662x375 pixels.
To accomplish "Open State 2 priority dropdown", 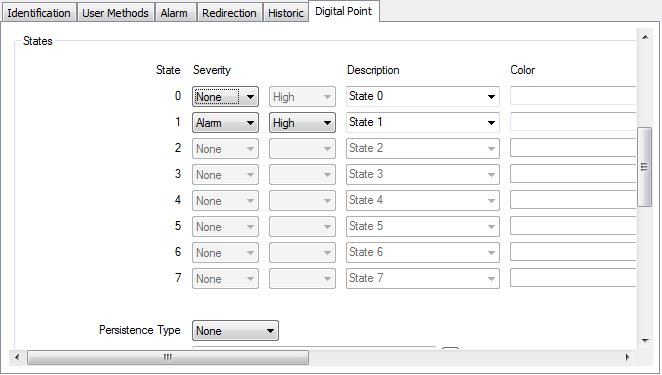I will pyautogui.click(x=302, y=149).
